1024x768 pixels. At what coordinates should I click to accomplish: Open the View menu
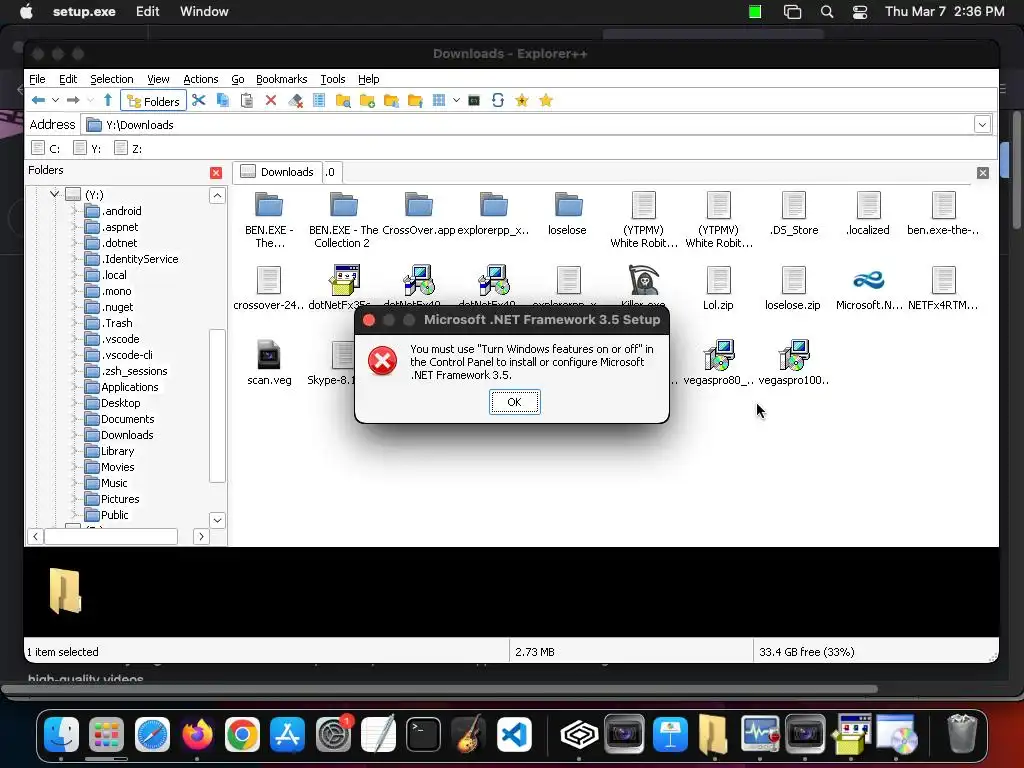(x=158, y=79)
